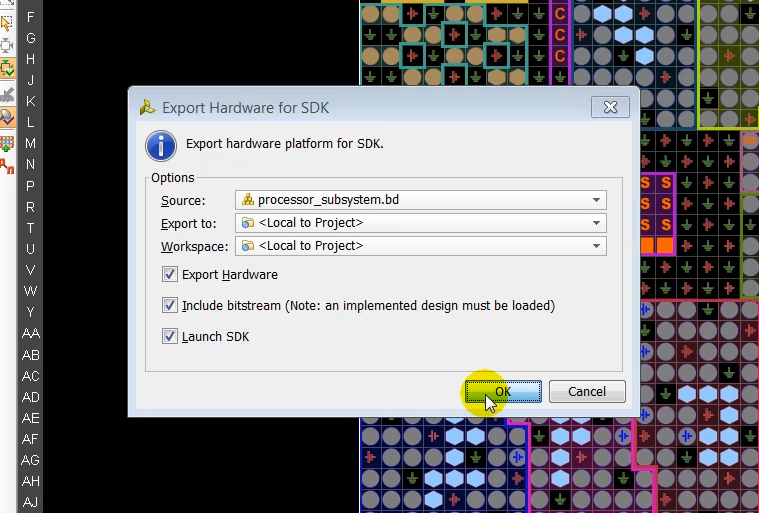Click the grayed-out arrow placement icon

click(7, 95)
